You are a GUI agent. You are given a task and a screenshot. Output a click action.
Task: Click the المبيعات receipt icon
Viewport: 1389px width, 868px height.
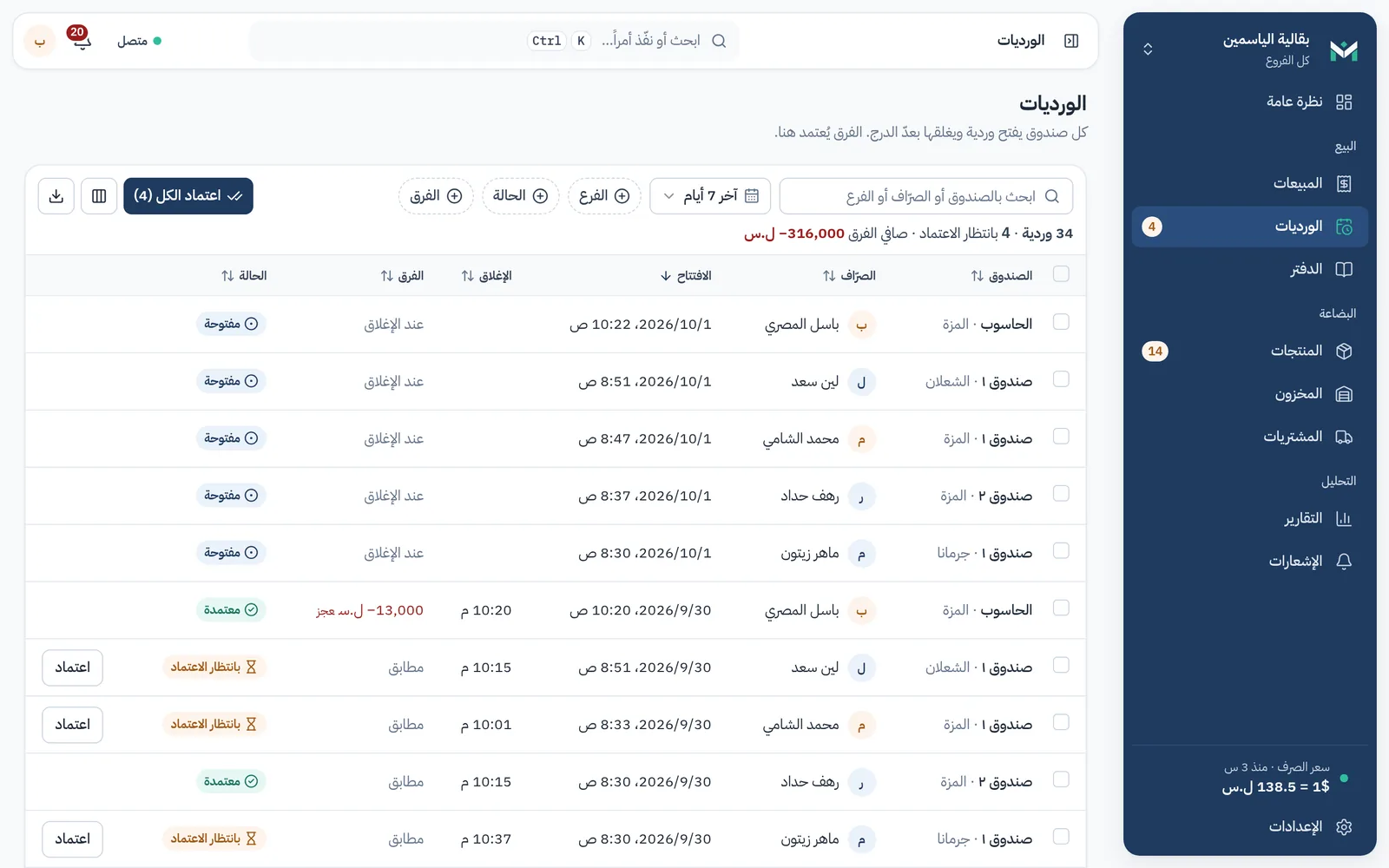pos(1344,184)
